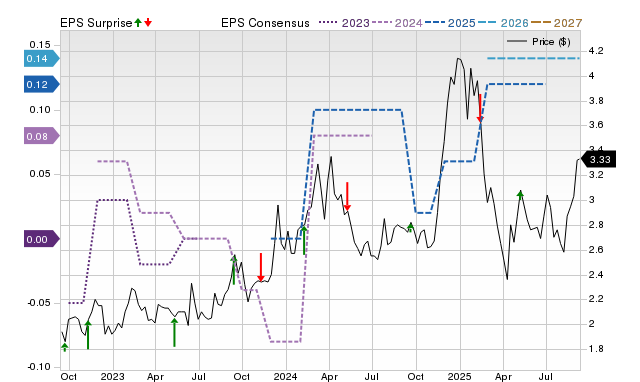Screen dimensions: 640x382
Task: Click the 2024 EPS consensus legend entry
Action: [x=397, y=23]
